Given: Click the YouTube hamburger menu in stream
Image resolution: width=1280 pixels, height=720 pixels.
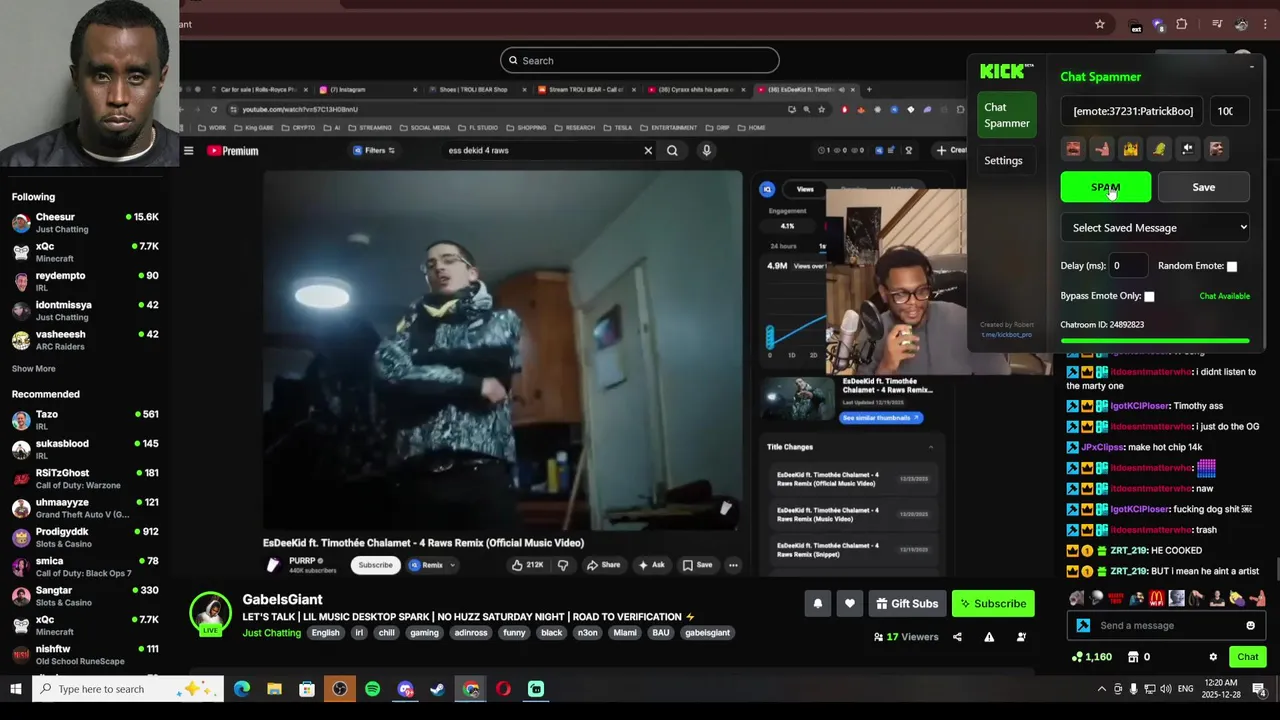Looking at the screenshot, I should point(188,151).
